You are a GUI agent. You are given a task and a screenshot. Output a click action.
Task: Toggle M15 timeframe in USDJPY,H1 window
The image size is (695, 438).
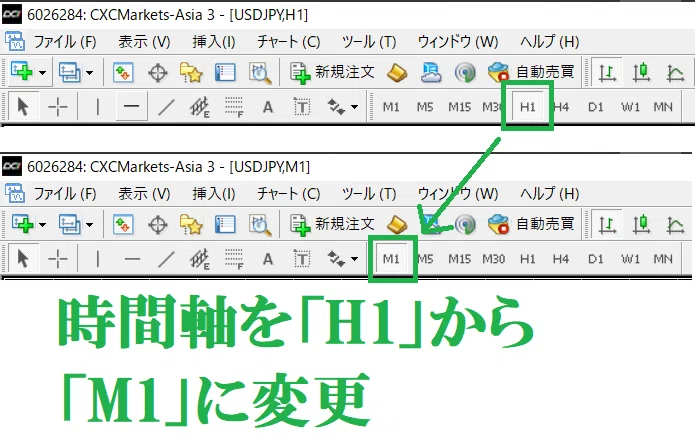pos(459,107)
